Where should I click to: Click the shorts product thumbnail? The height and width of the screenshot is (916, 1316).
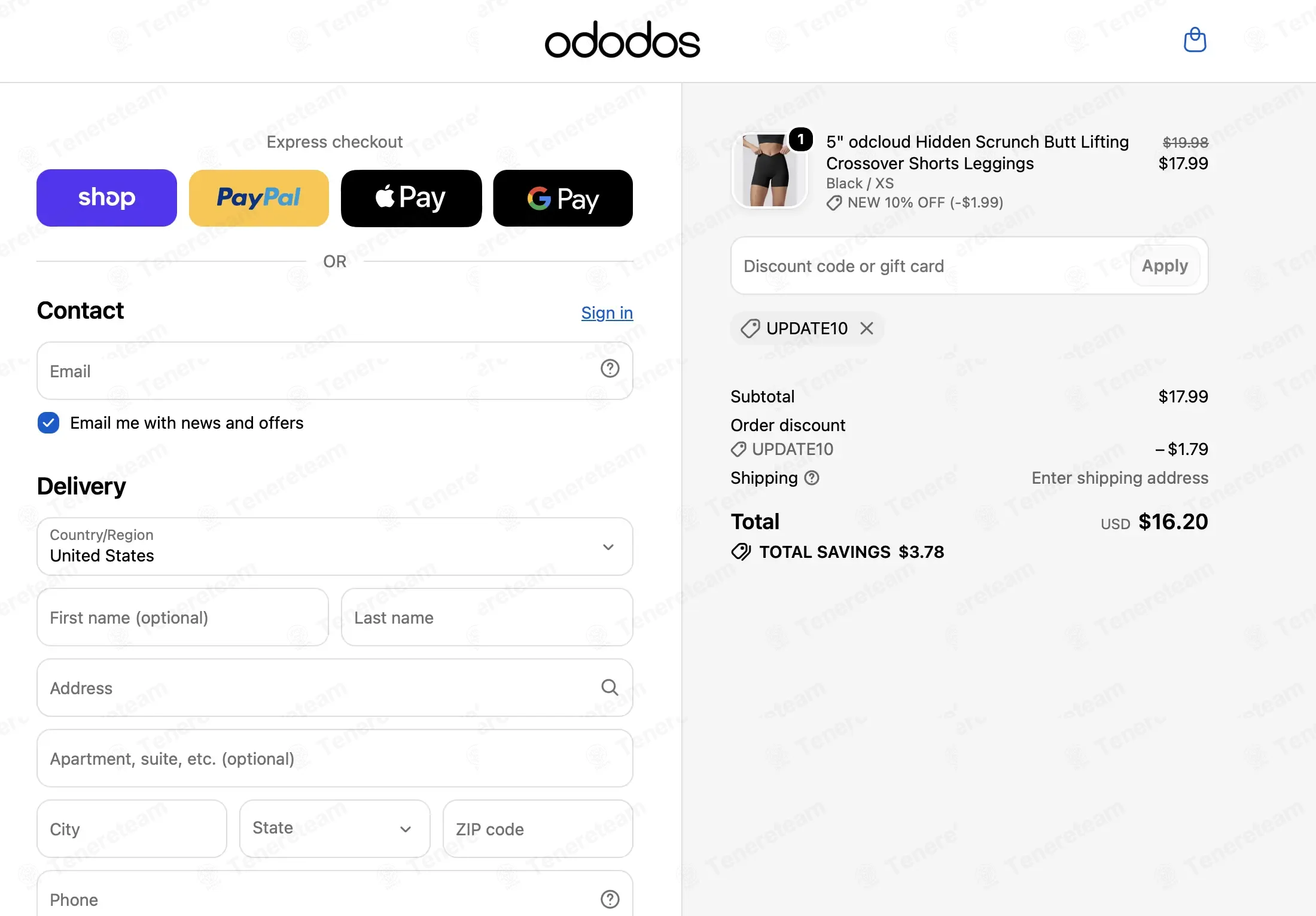770,170
